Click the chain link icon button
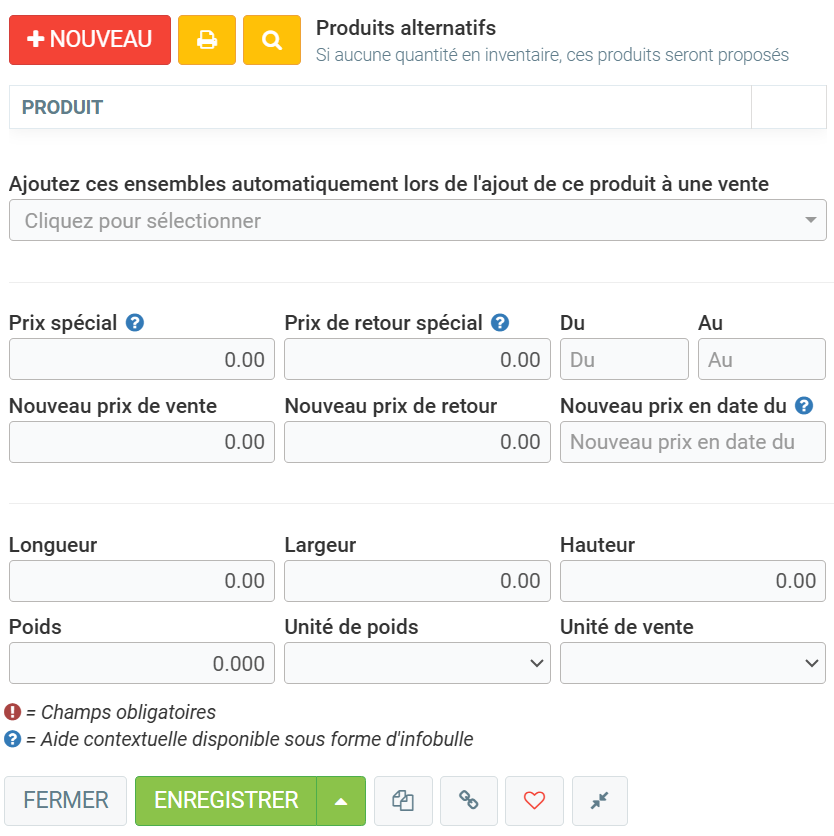The height and width of the screenshot is (836, 834). pyautogui.click(x=469, y=801)
